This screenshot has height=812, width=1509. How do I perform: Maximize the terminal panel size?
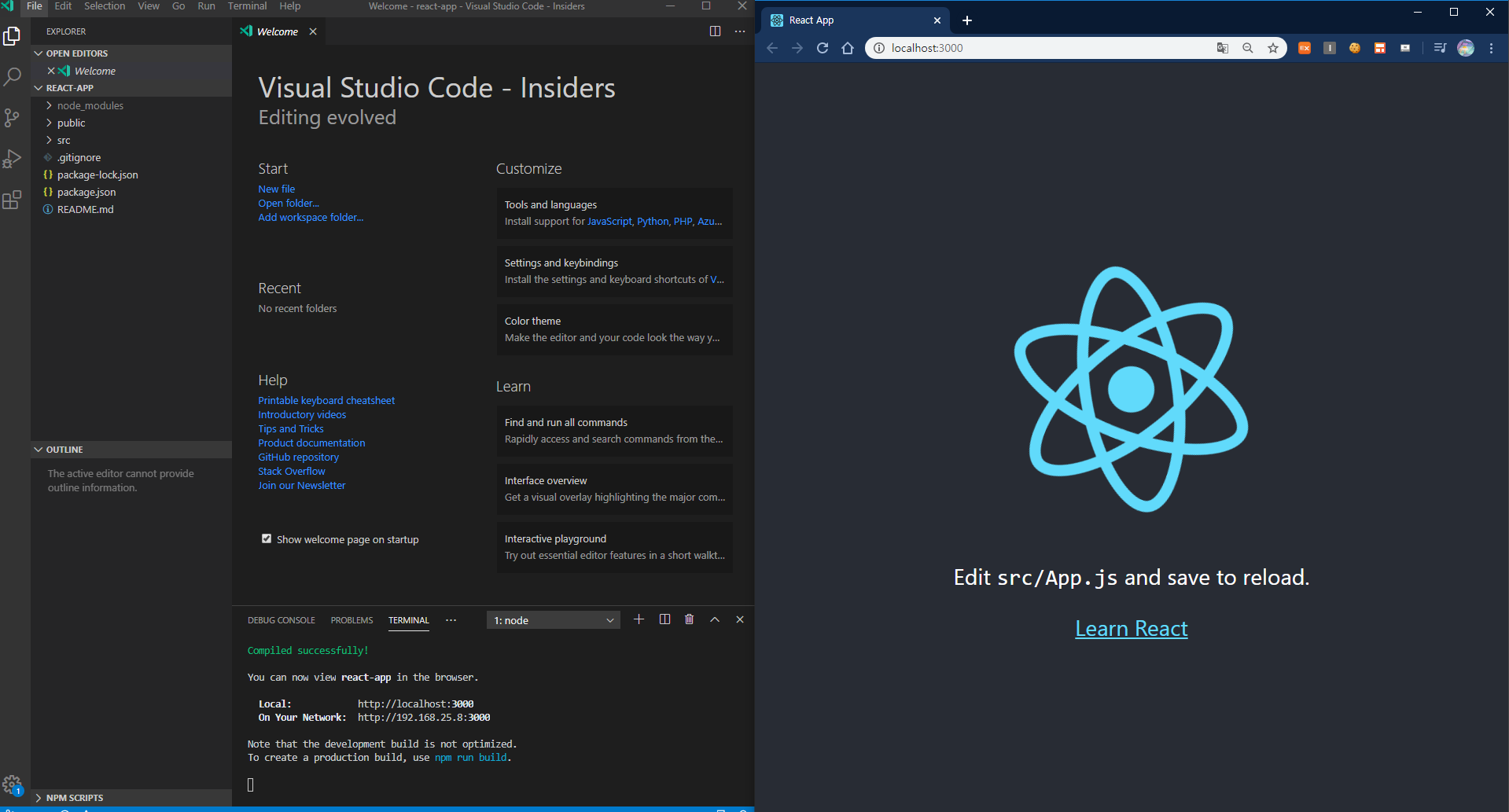pos(715,619)
